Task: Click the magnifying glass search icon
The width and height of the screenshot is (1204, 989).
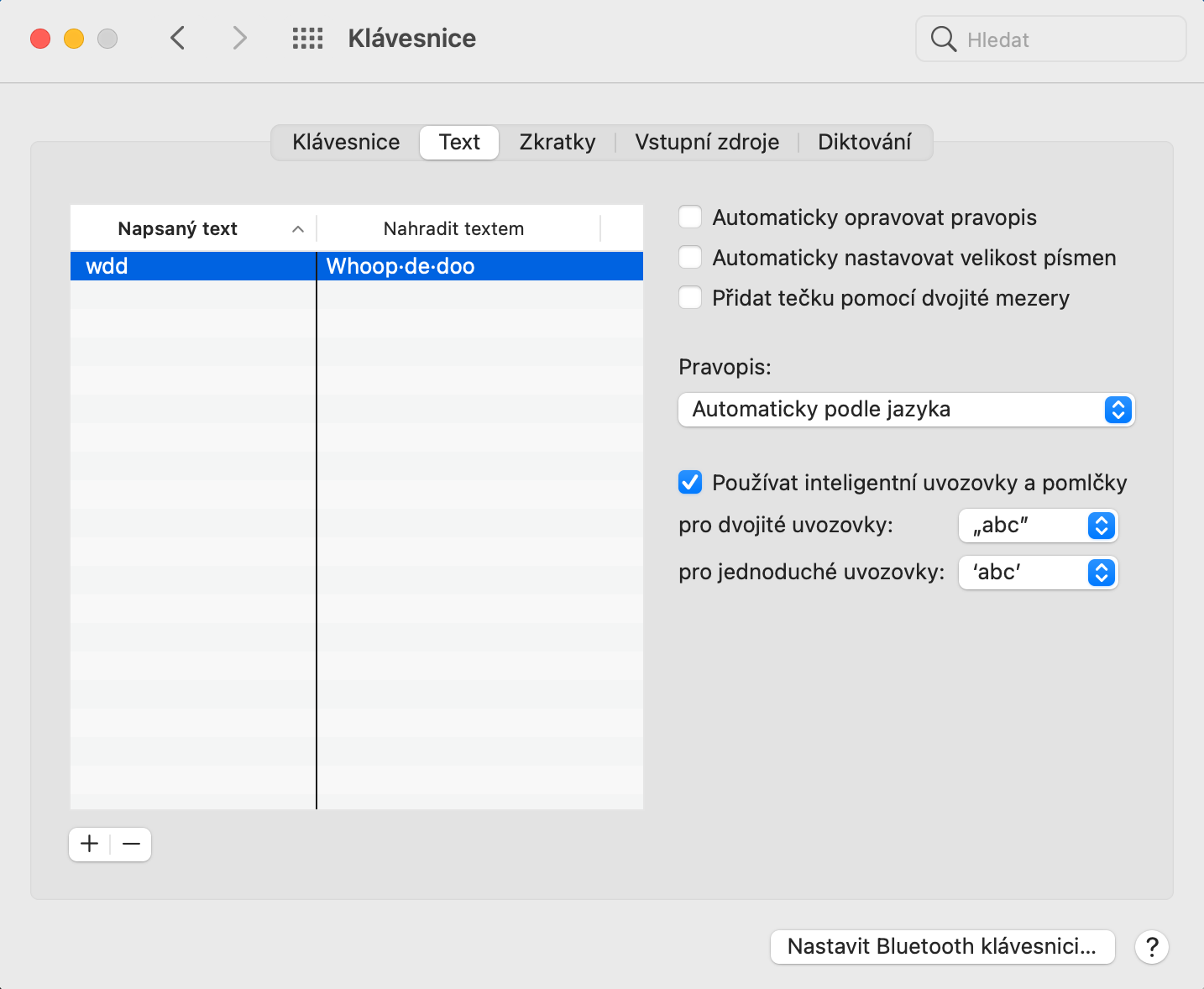Action: (x=944, y=39)
